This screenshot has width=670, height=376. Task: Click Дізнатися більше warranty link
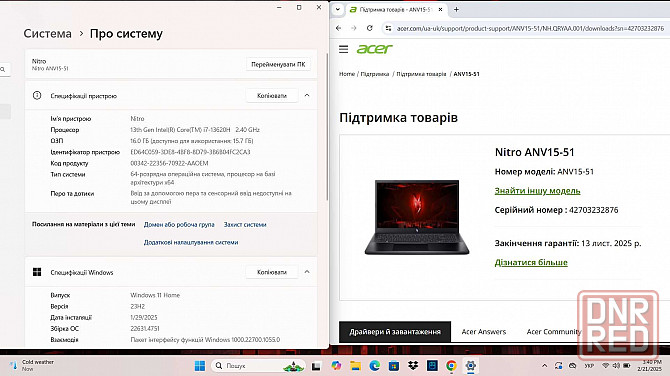[x=531, y=262]
